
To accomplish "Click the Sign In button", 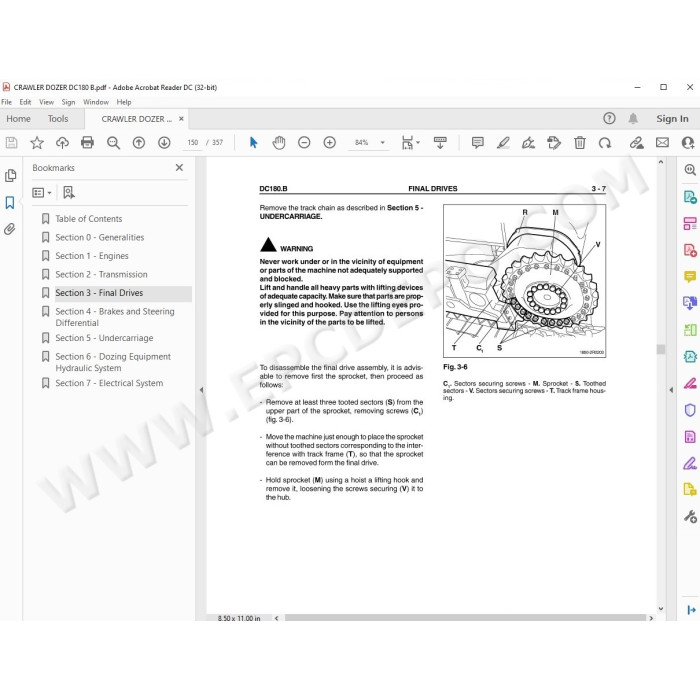I will pyautogui.click(x=672, y=119).
